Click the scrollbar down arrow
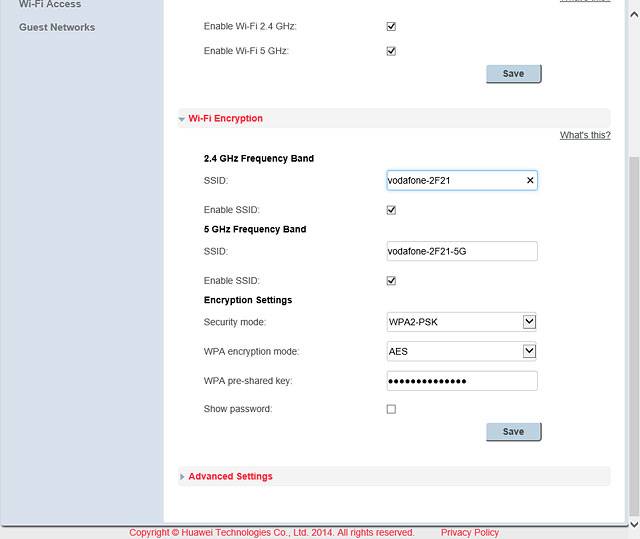This screenshot has width=640, height=539. [x=634, y=524]
